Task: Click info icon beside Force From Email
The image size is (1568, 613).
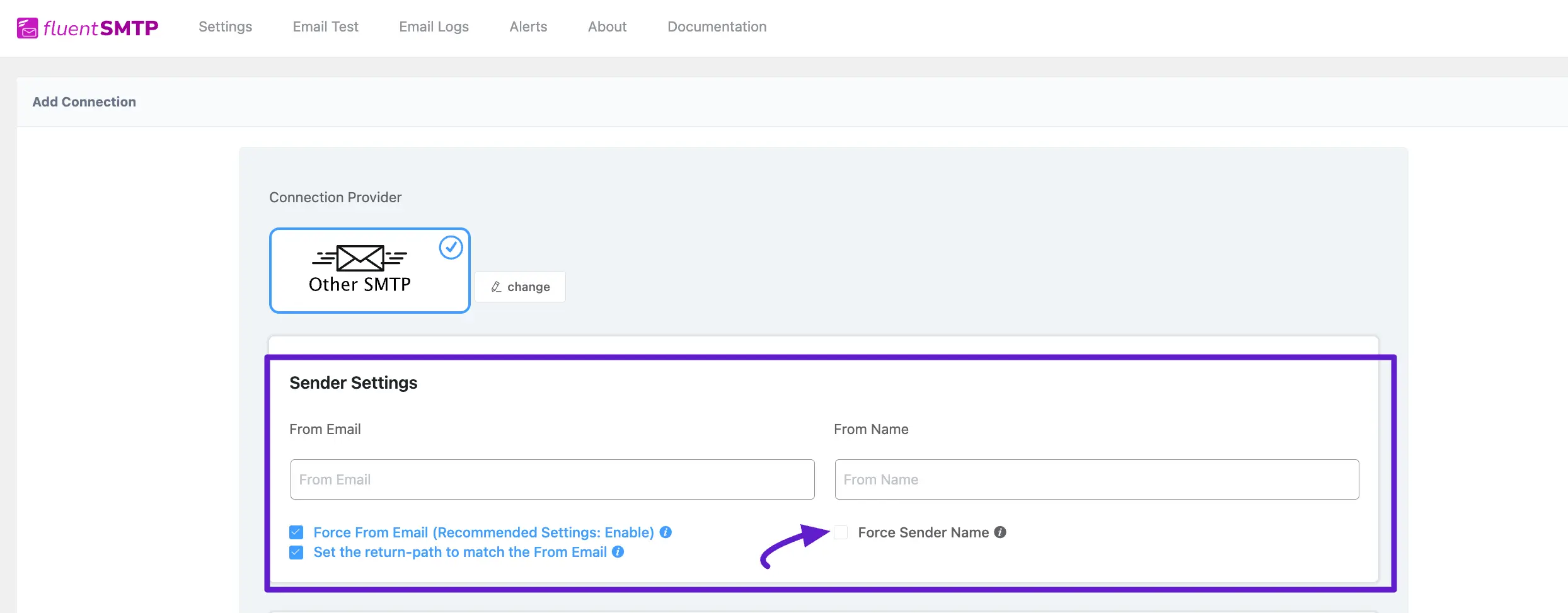Action: pos(666,532)
